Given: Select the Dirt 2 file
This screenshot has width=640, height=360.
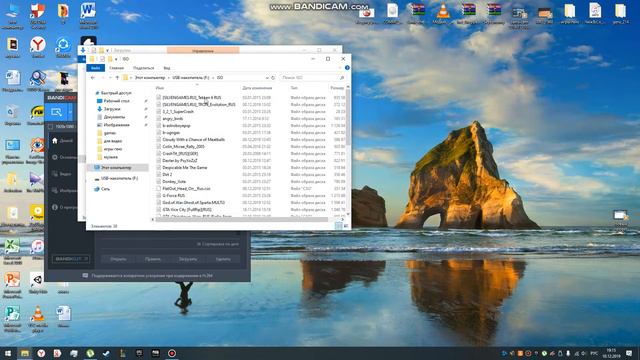Looking at the screenshot, I should pos(167,175).
